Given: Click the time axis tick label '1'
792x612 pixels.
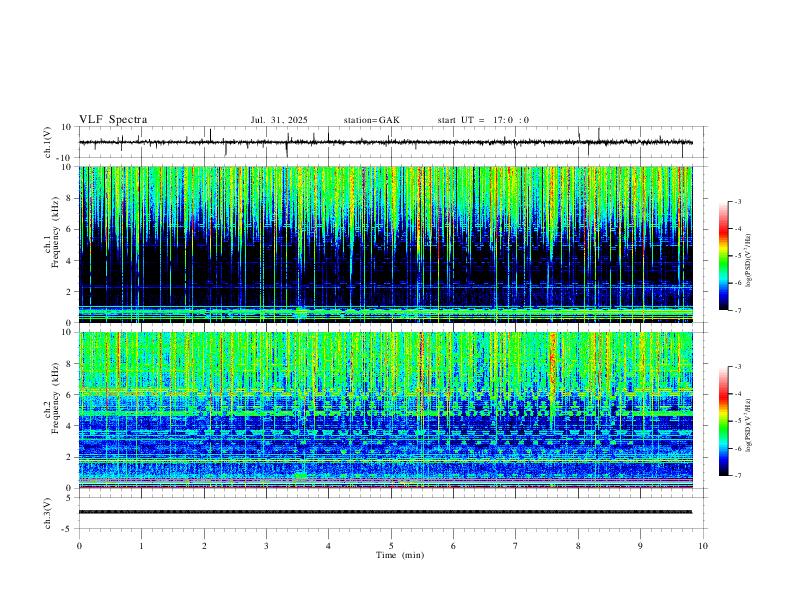Looking at the screenshot, I should tap(141, 546).
